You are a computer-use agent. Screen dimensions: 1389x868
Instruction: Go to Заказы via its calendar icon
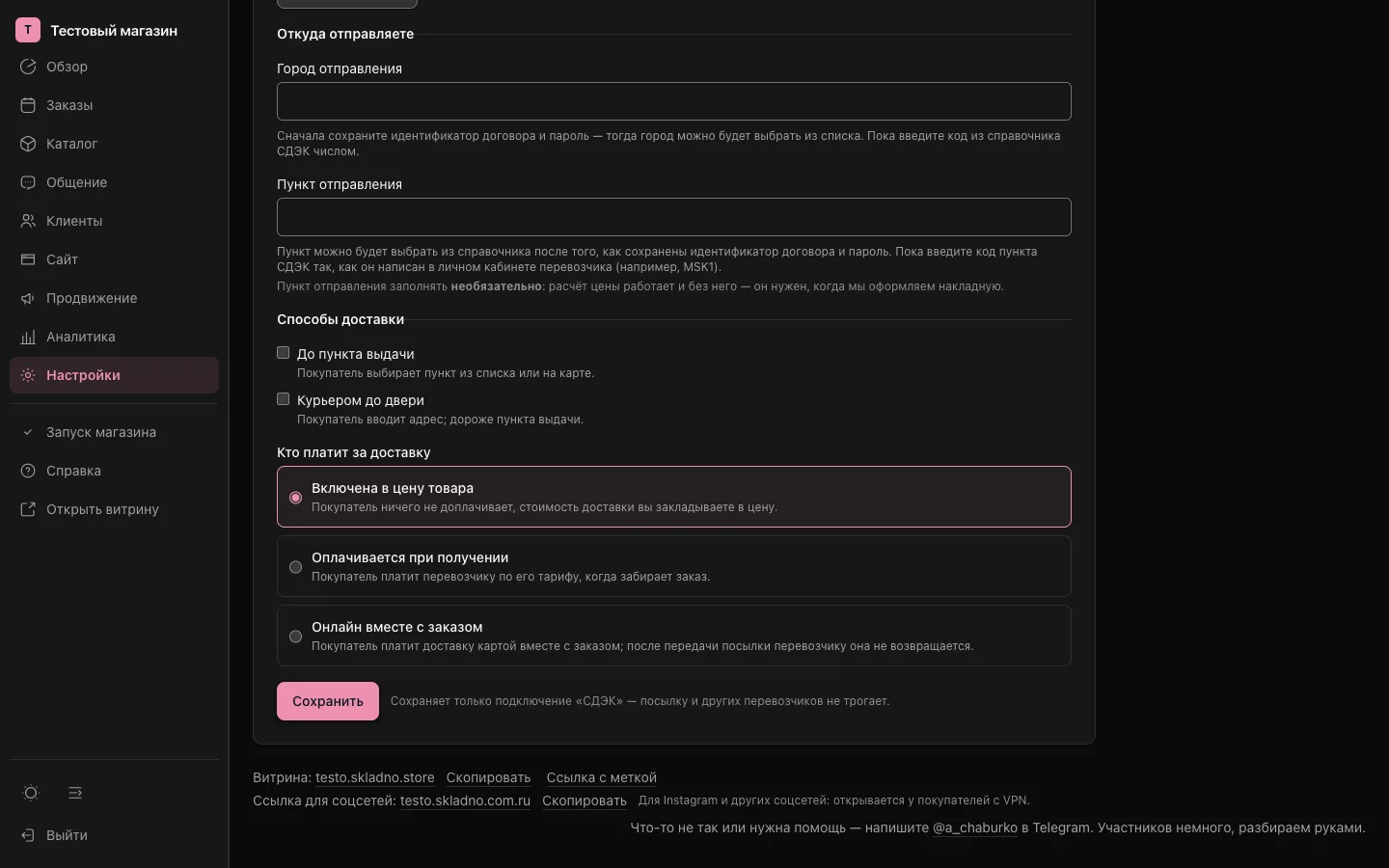[28, 105]
